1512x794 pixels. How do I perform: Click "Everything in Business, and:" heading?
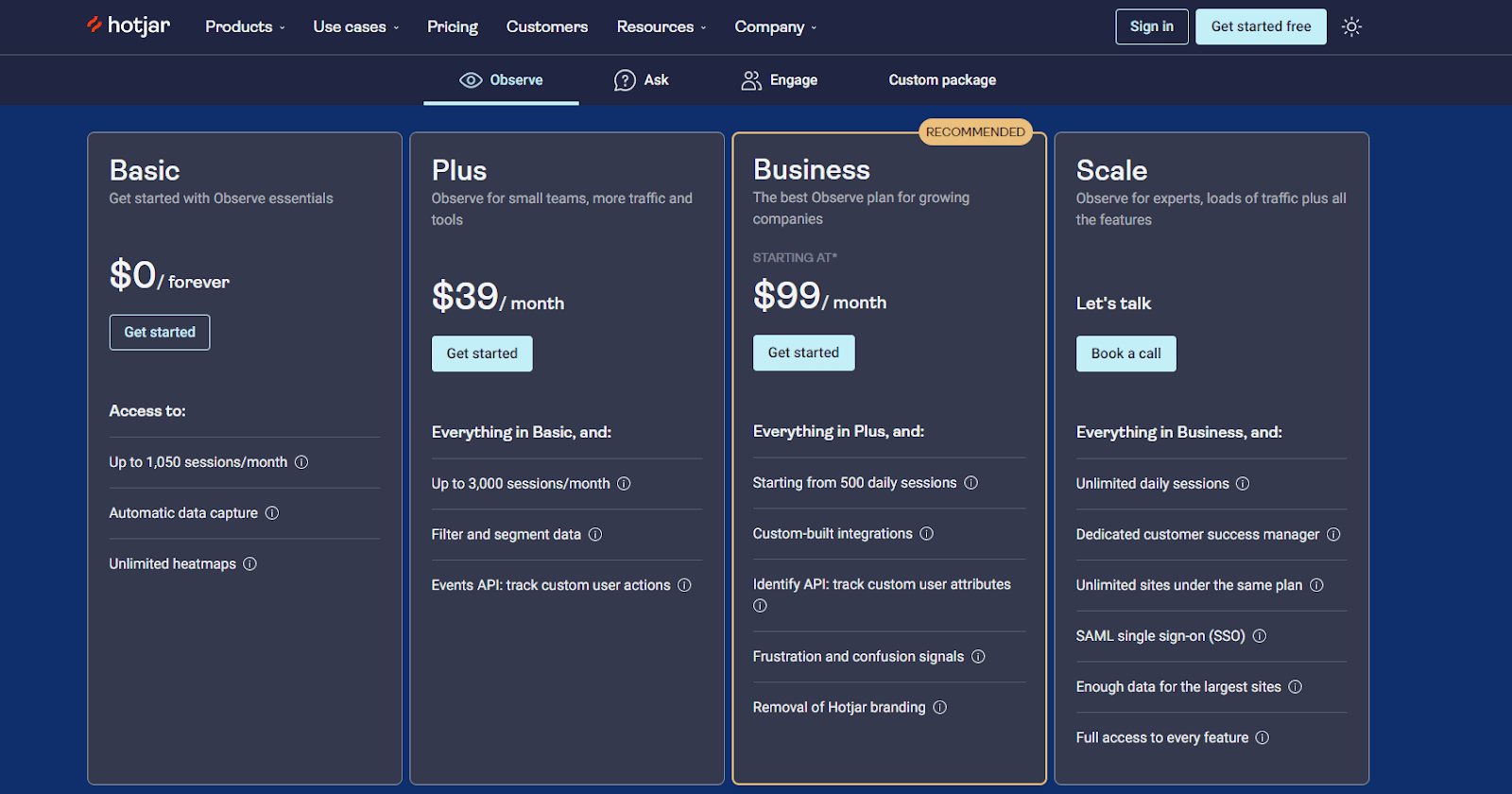1179,432
